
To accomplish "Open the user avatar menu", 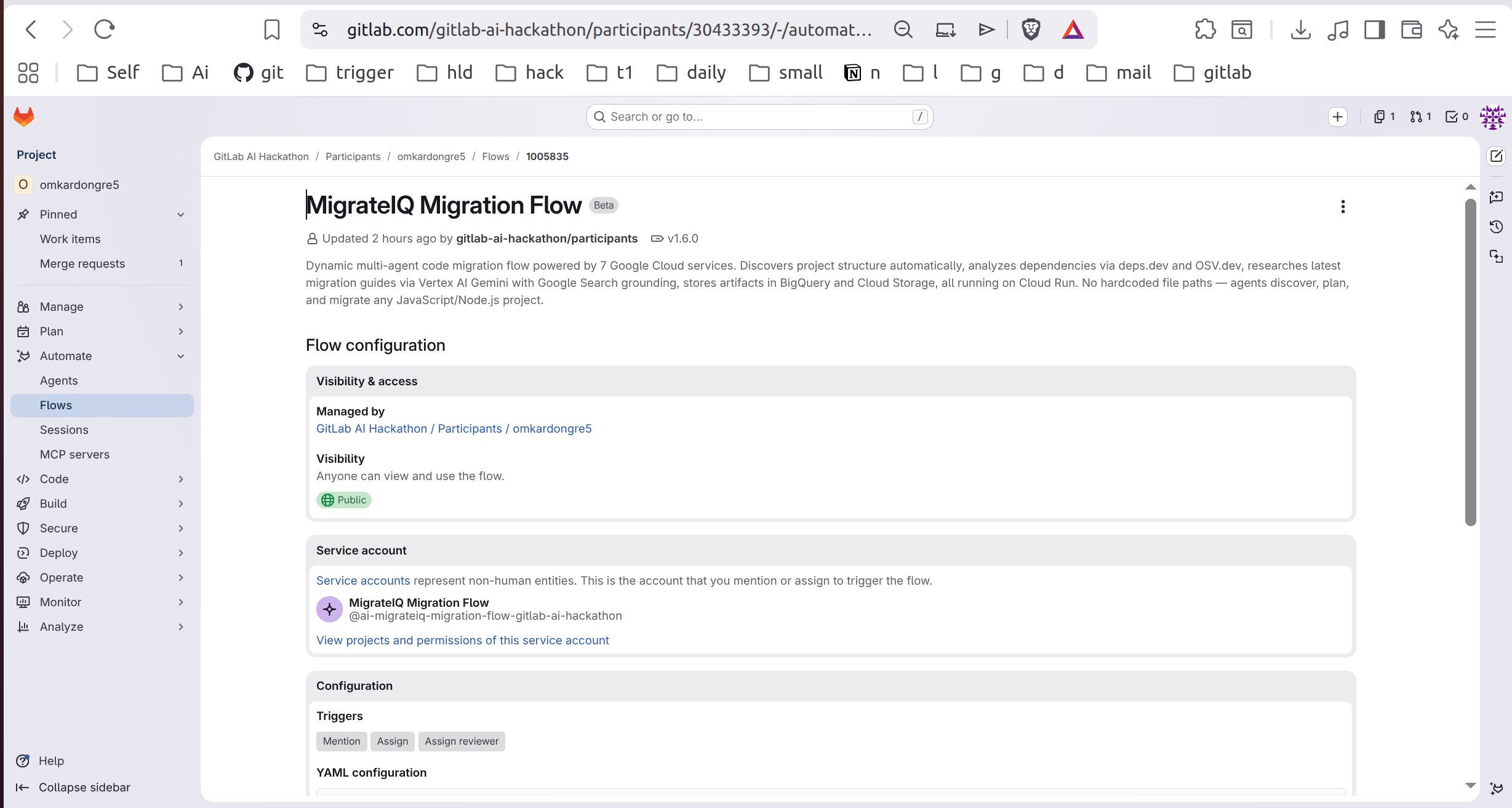I will point(1492,117).
